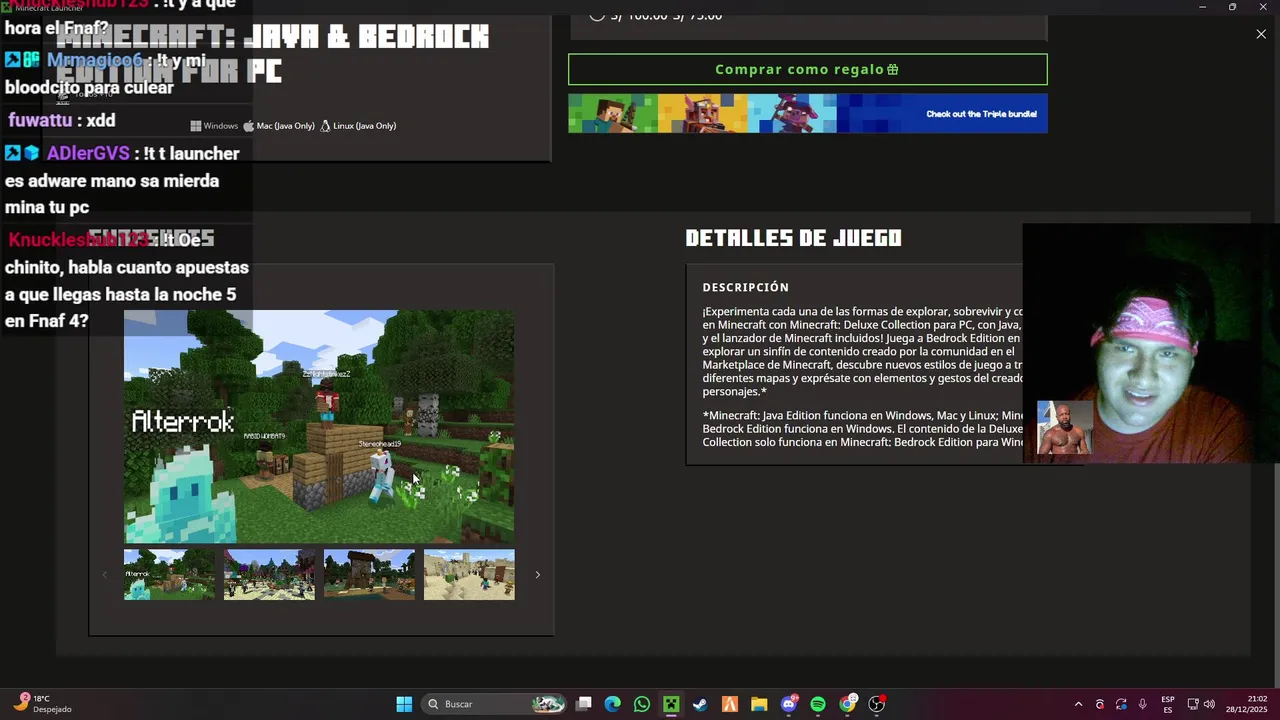Select the price radio option at top

point(597,15)
